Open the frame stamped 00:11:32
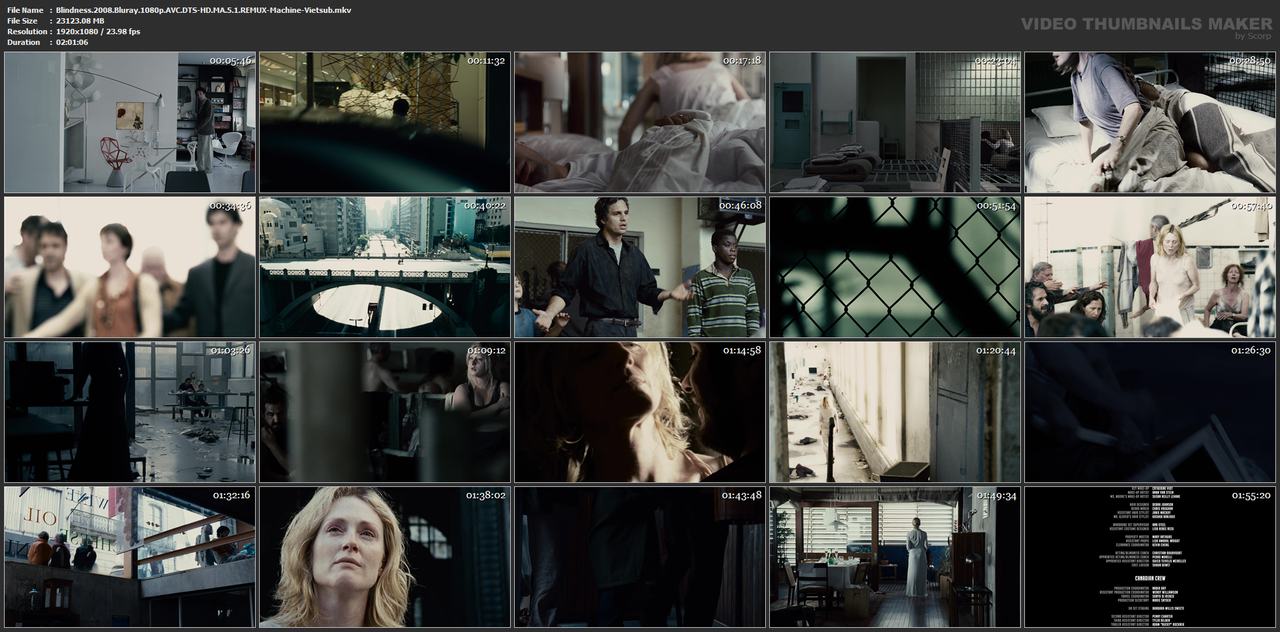This screenshot has width=1280, height=632. (385, 122)
